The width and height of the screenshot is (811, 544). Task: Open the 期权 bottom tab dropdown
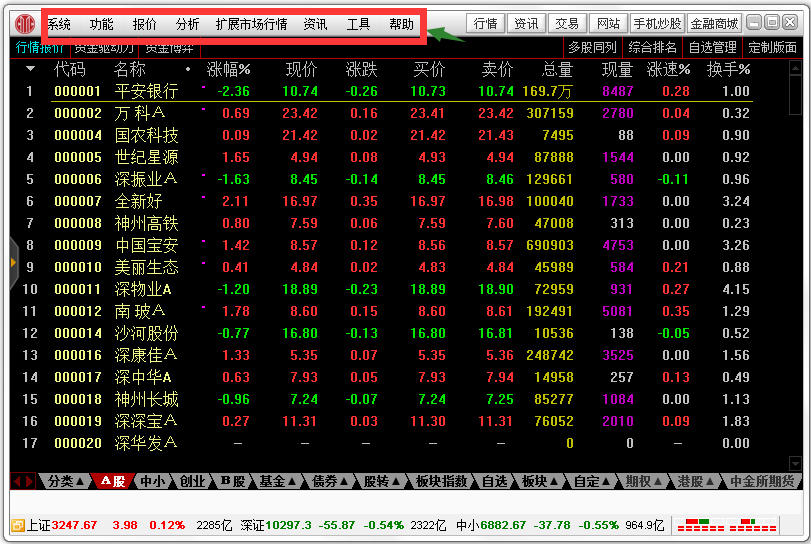643,481
